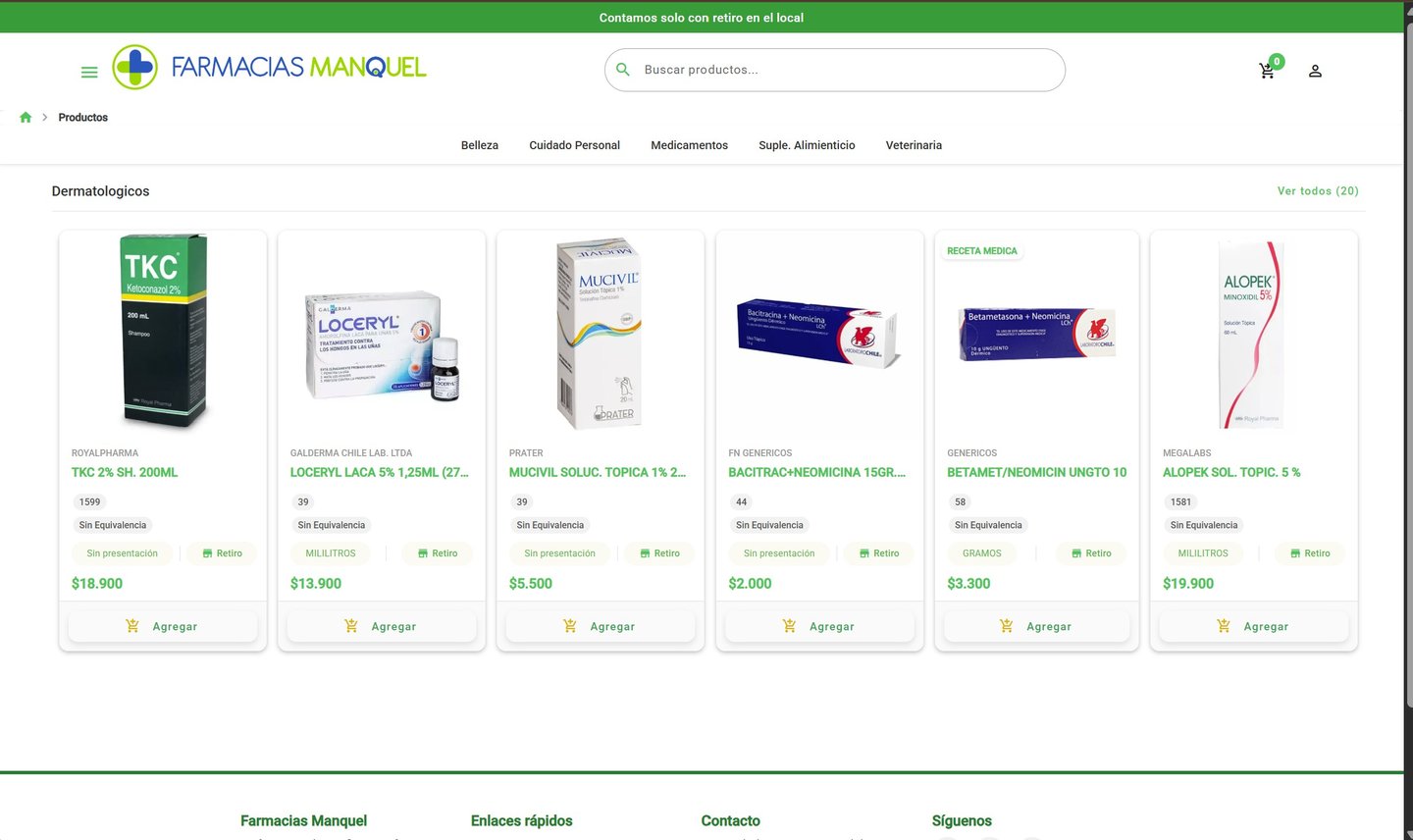The height and width of the screenshot is (840, 1413).
Task: Open MUCIVIL SOLUC. TOPICA product title
Action: 598,473
